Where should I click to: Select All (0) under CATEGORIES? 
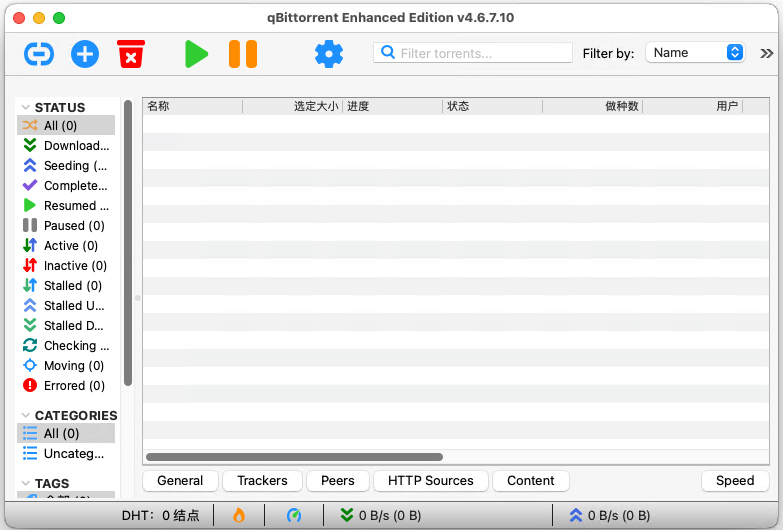point(66,433)
